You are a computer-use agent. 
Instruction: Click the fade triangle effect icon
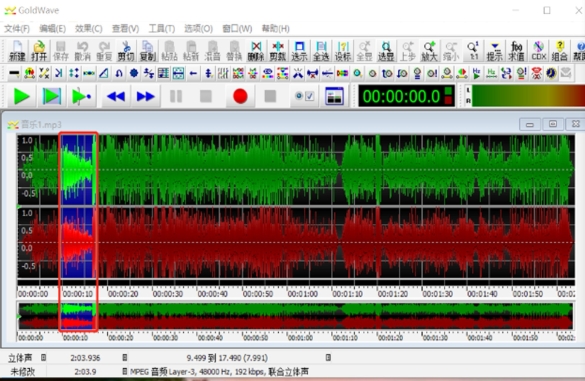104,73
